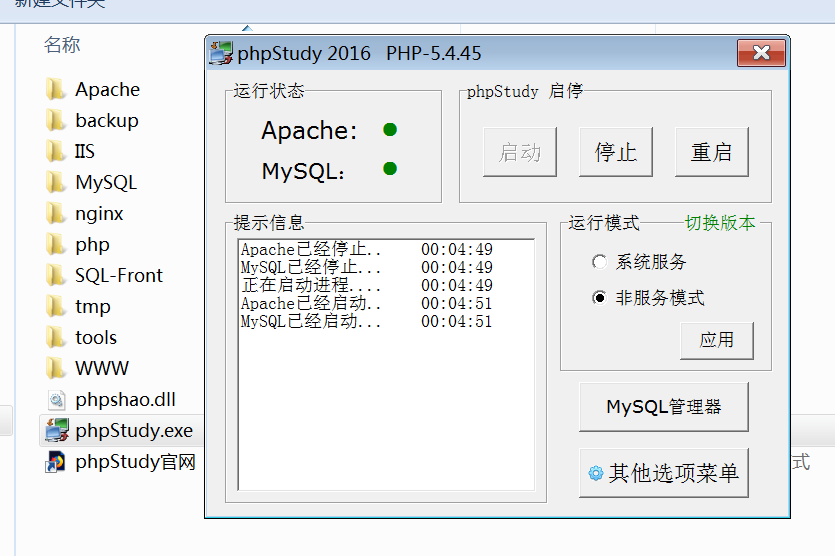Click log line Apache已经停止 00:04:49
Viewport: 835px width, 556px height.
[x=366, y=249]
